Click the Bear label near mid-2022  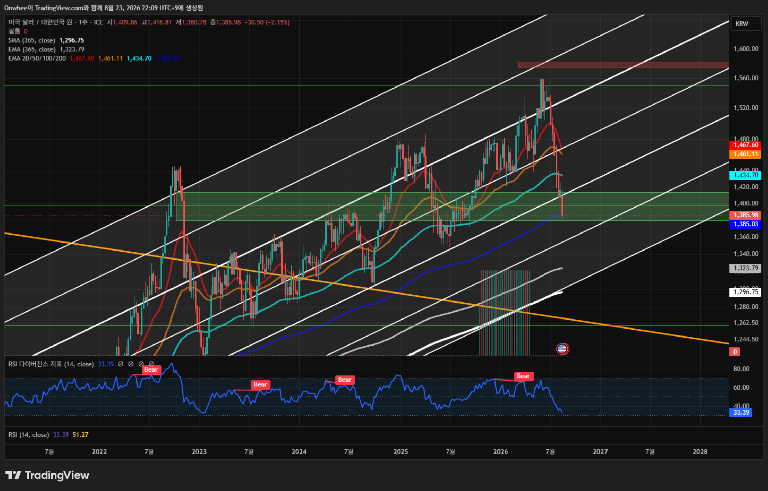[x=151, y=370]
